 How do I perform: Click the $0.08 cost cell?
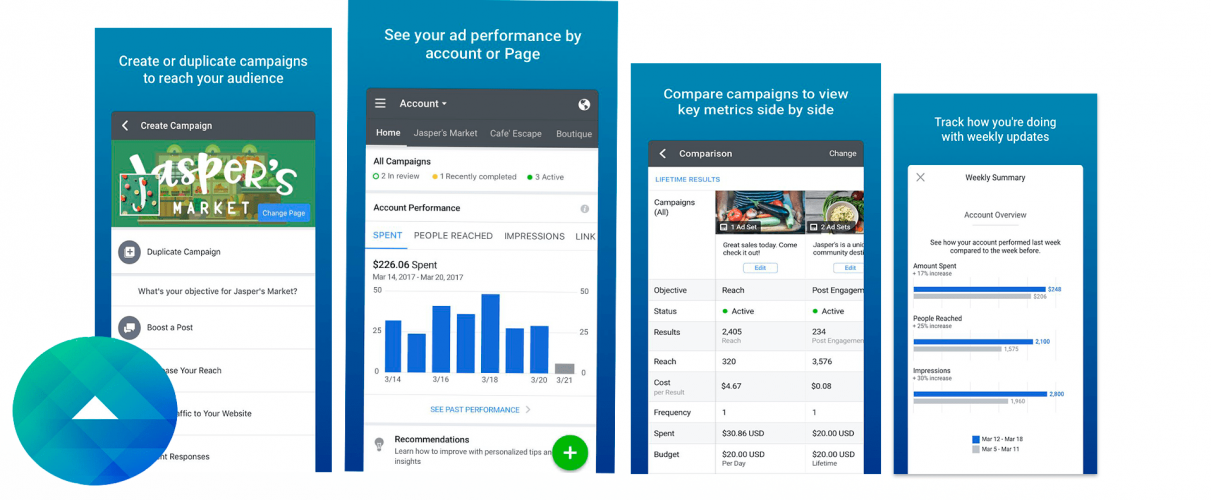point(822,386)
